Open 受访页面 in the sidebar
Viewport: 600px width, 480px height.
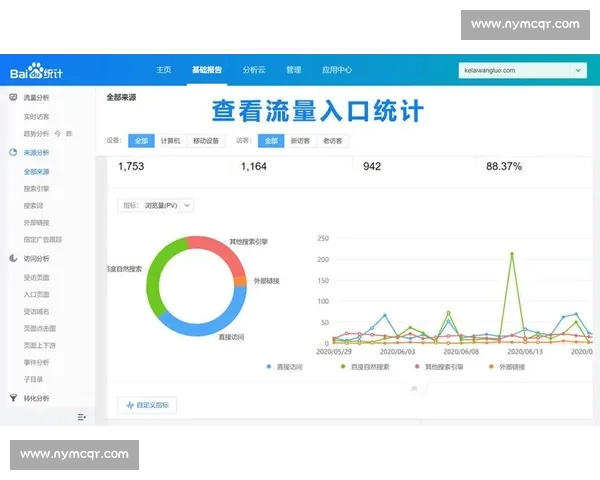pyautogui.click(x=36, y=278)
